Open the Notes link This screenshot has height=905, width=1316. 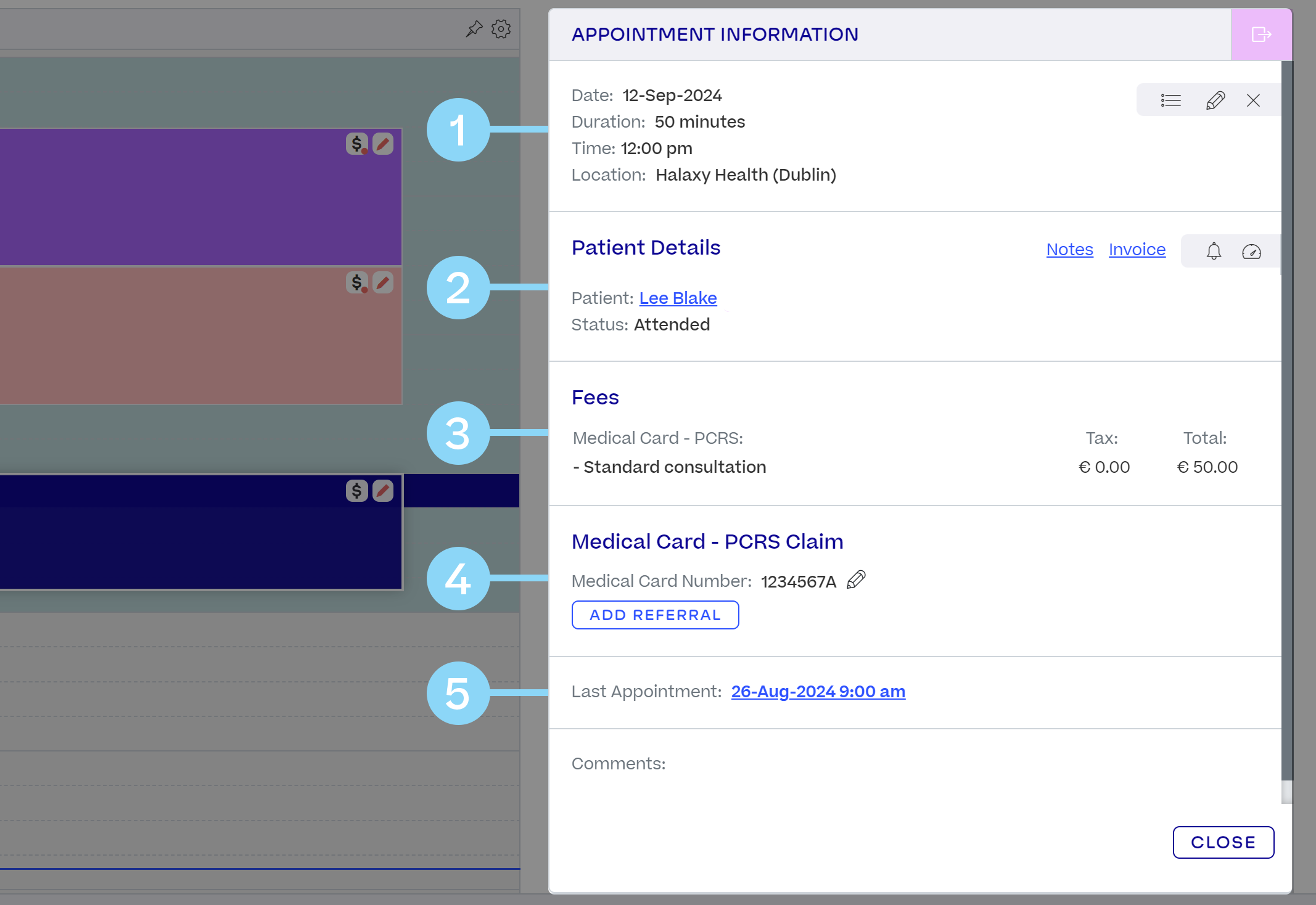[x=1069, y=250]
